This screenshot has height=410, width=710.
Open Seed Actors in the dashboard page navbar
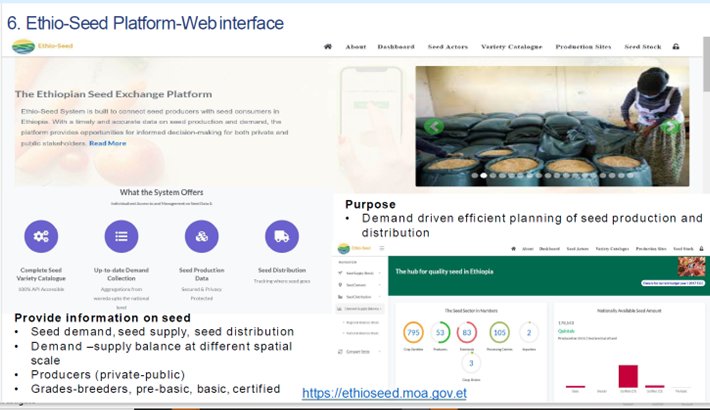(x=577, y=249)
